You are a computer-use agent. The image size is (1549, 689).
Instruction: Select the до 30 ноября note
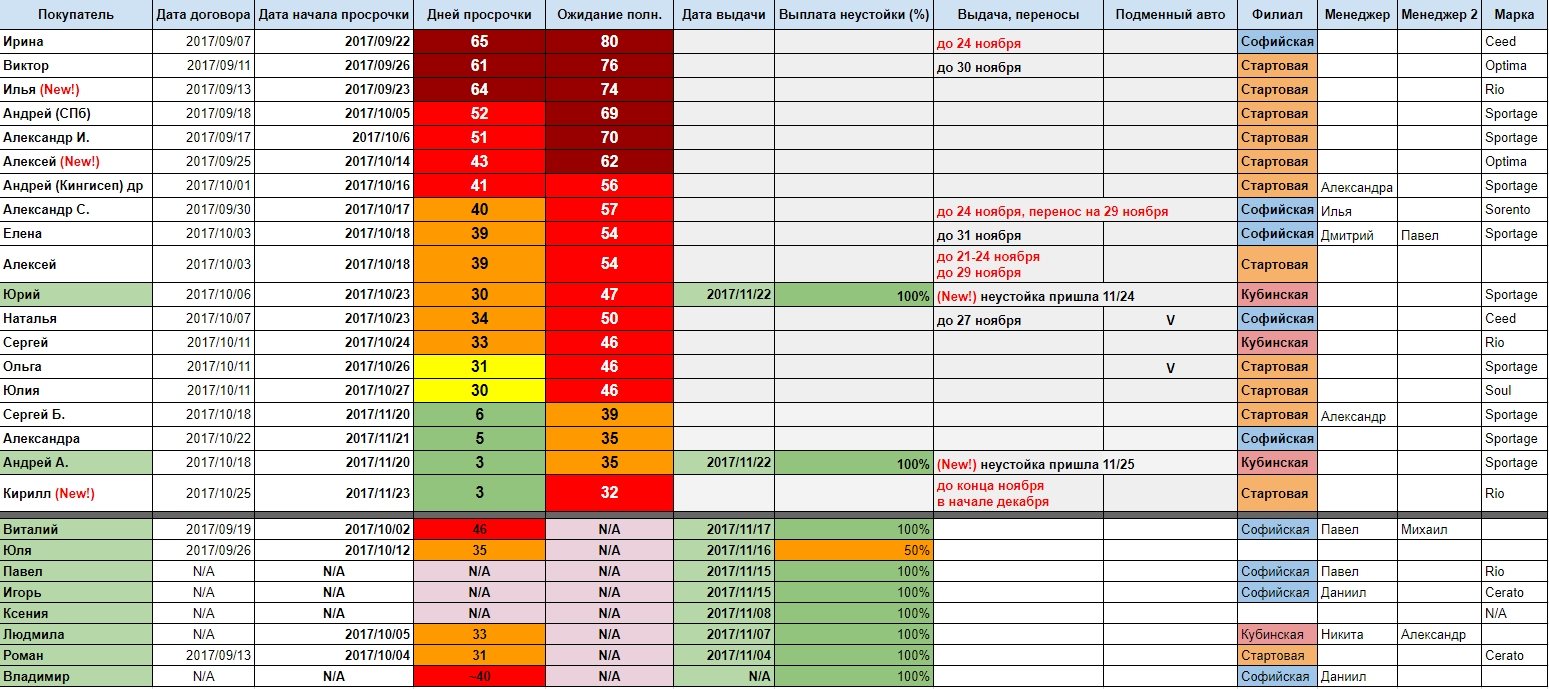[1018, 67]
